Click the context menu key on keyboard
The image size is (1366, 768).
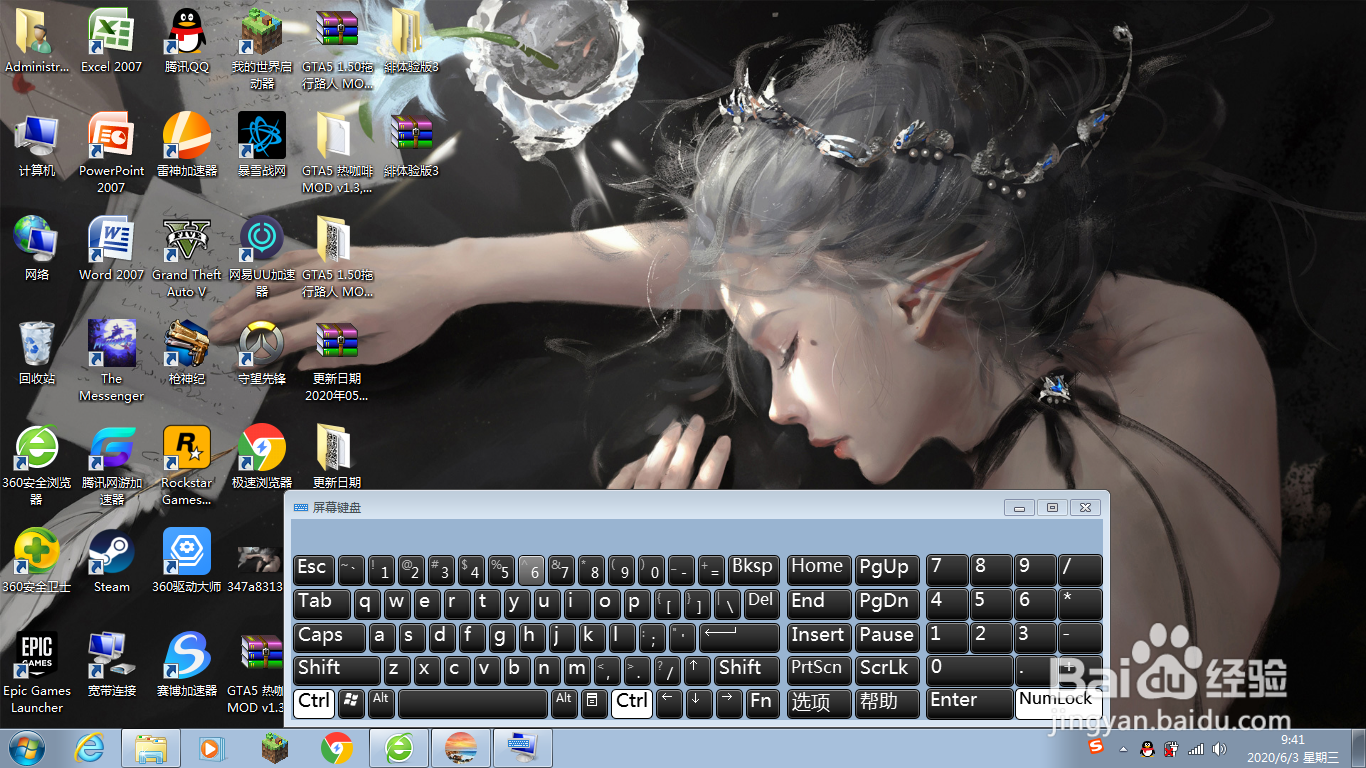(x=594, y=702)
